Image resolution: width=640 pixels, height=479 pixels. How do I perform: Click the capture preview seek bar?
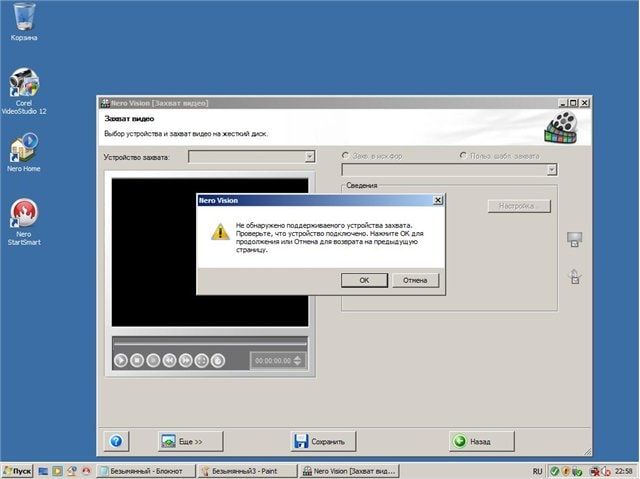pos(210,344)
